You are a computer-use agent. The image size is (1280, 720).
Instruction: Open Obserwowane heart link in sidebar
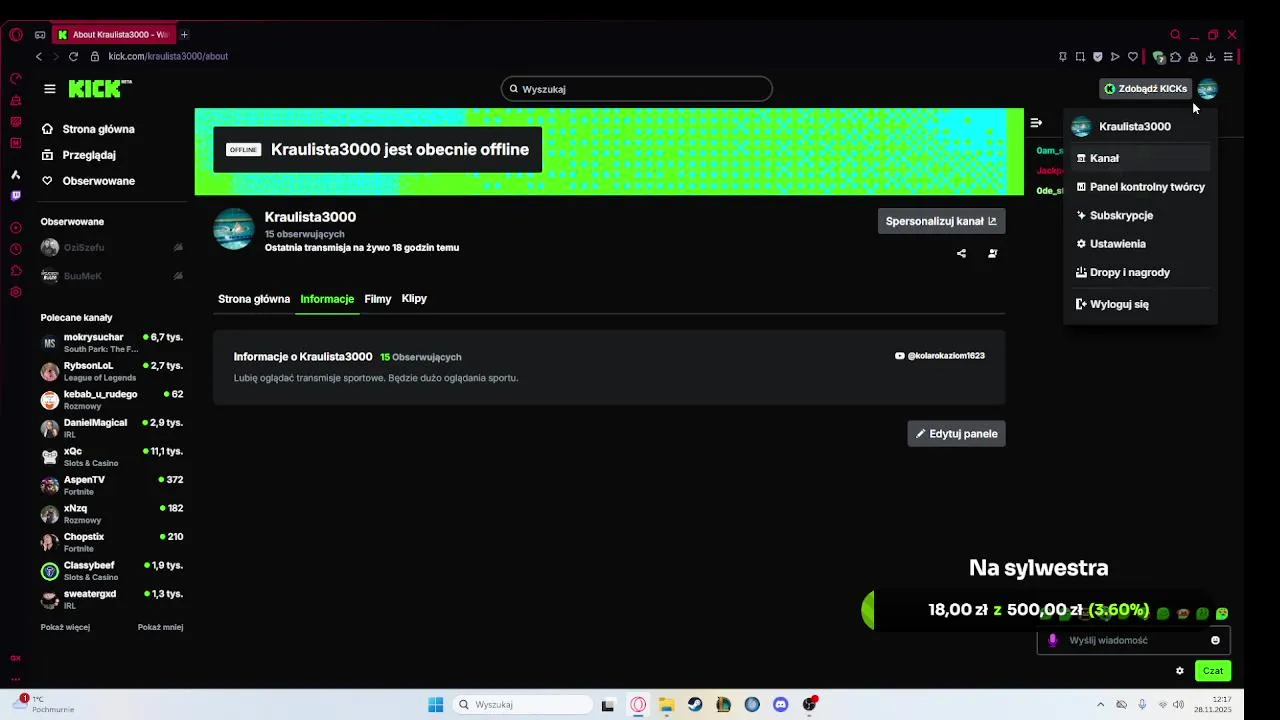88,181
